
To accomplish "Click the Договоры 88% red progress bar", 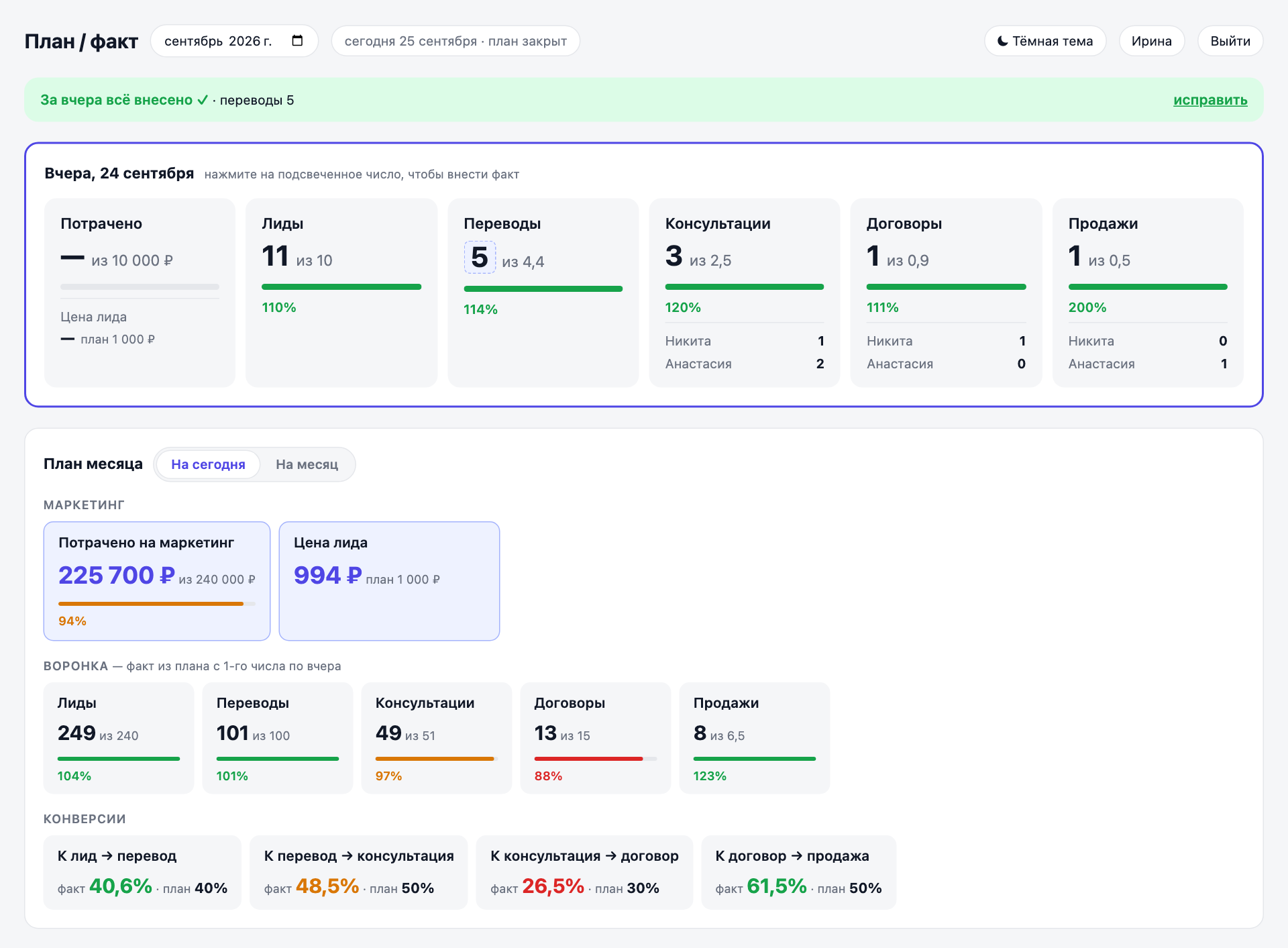I will click(596, 759).
